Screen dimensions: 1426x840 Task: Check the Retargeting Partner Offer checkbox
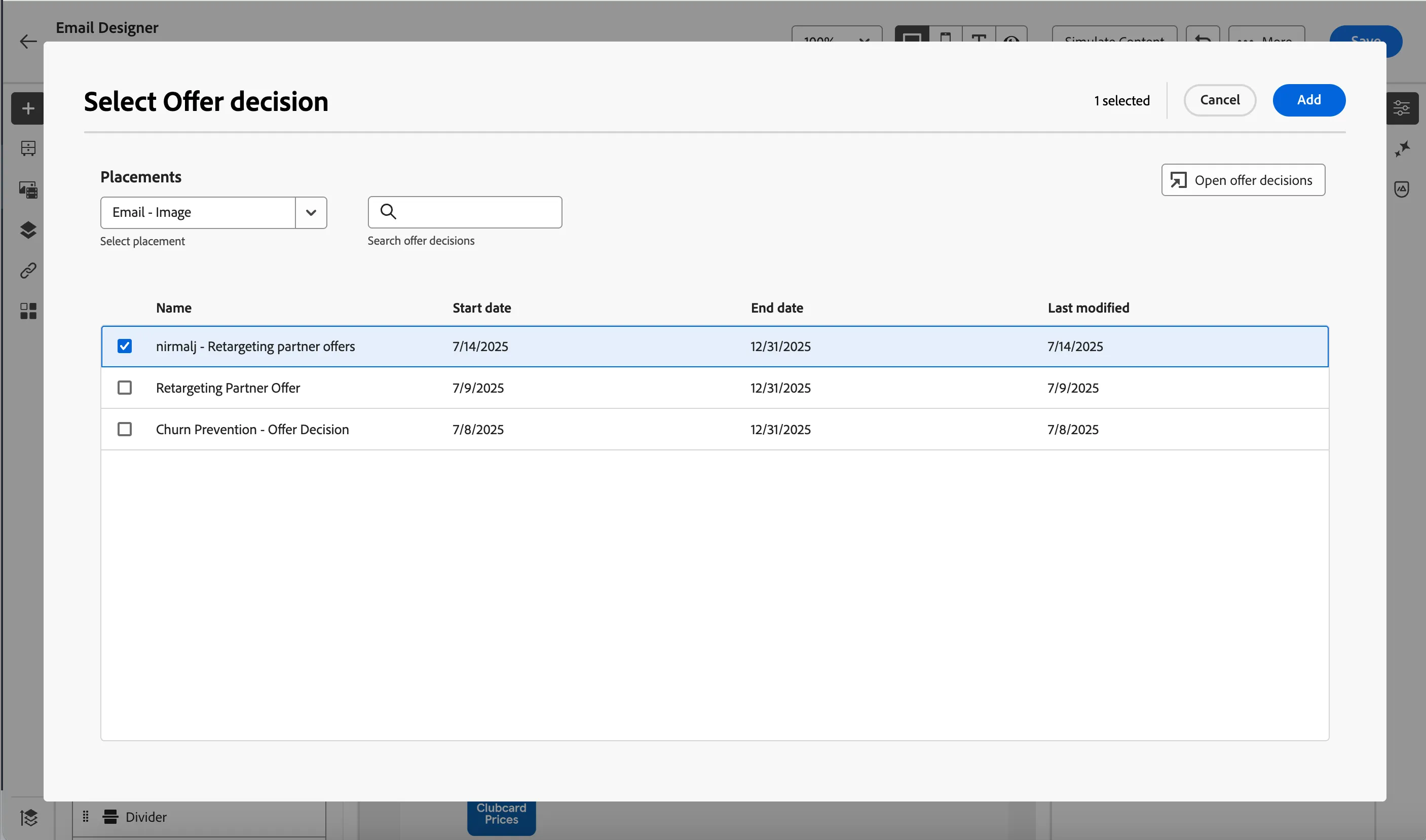(125, 388)
